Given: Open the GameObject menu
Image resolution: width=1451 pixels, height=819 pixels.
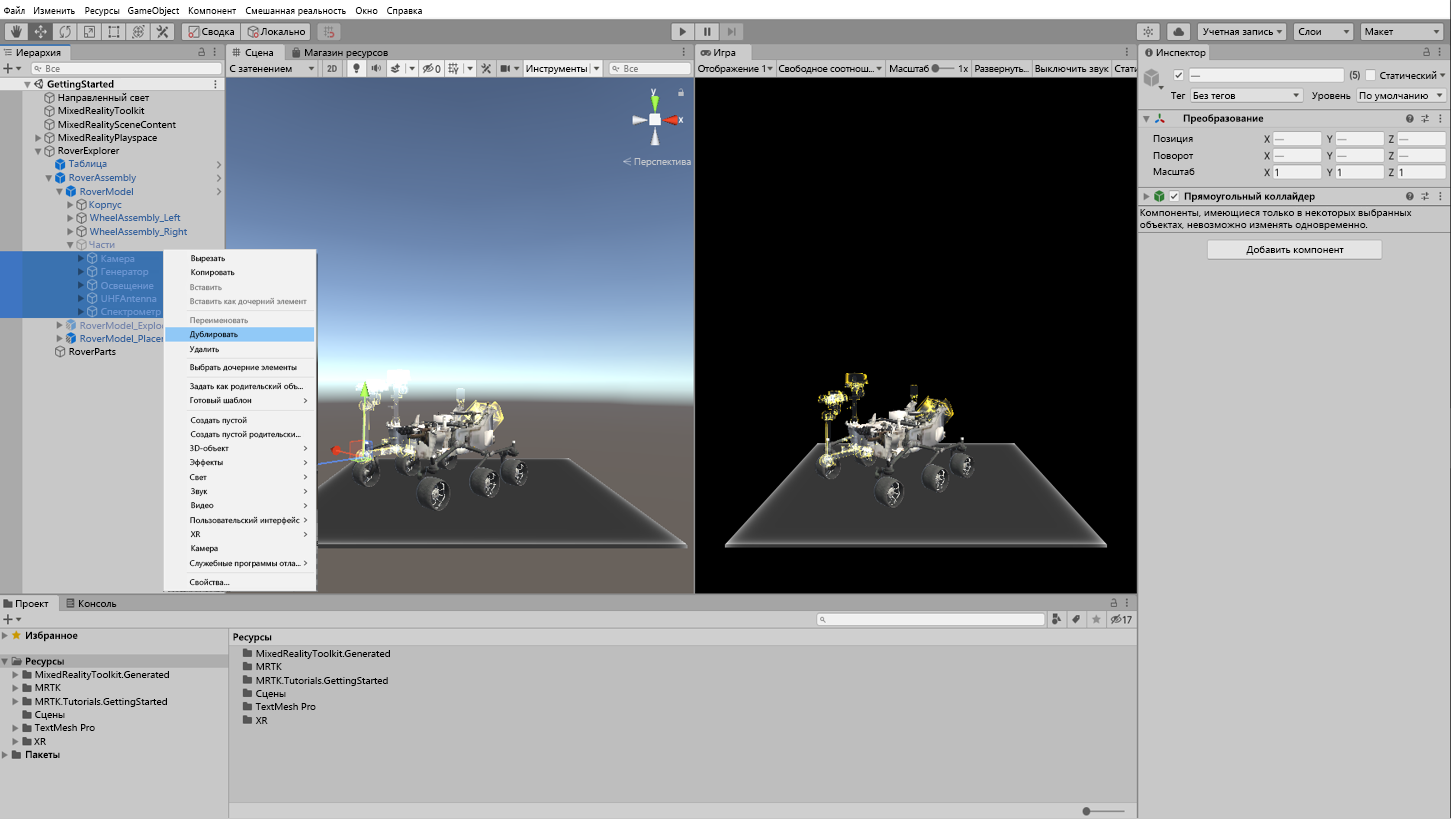Looking at the screenshot, I should pos(153,10).
